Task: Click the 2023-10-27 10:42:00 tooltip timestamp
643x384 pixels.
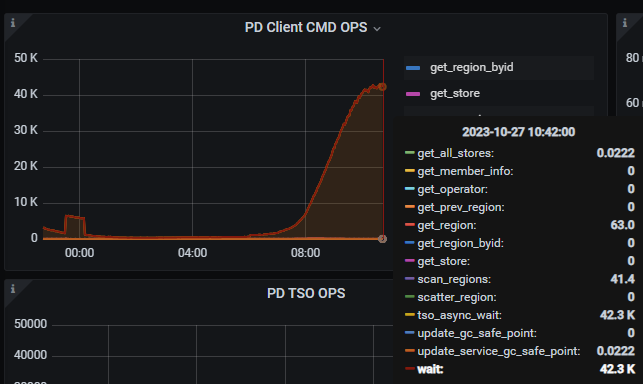Action: coord(518,132)
